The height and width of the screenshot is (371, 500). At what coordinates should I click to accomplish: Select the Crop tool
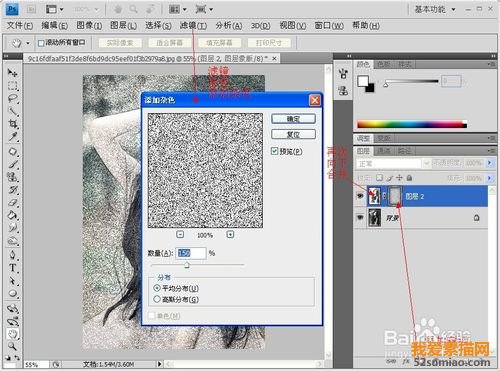13,124
